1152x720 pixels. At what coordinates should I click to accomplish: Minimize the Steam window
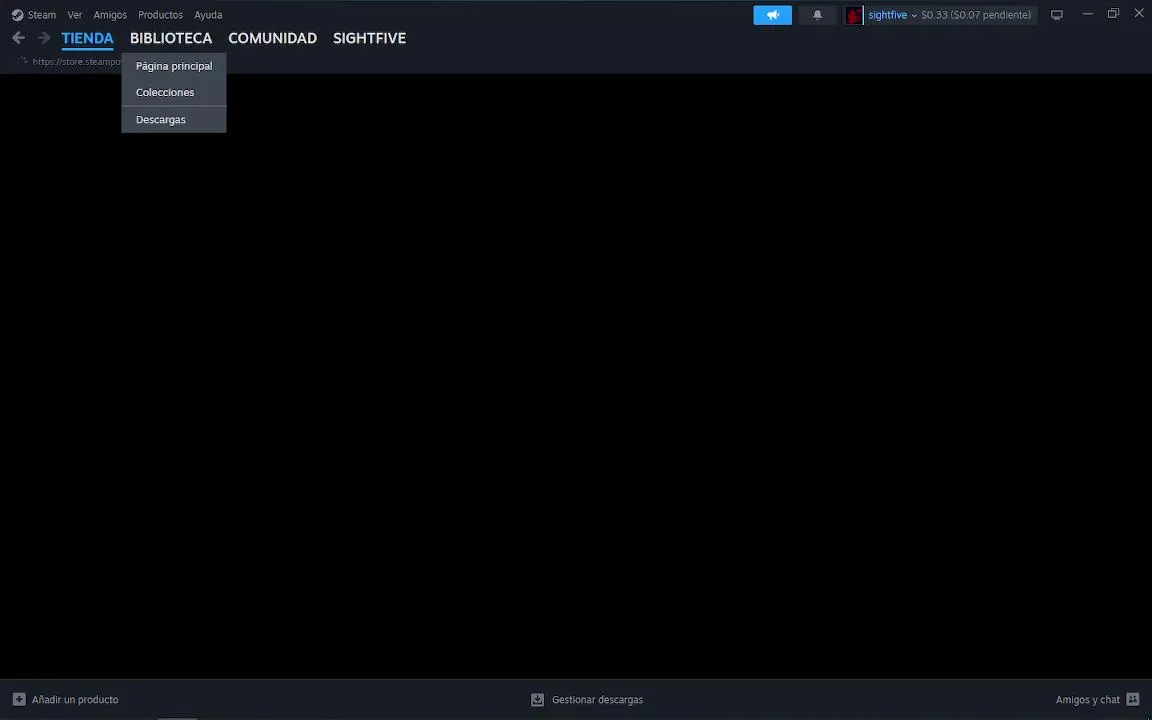[1088, 14]
